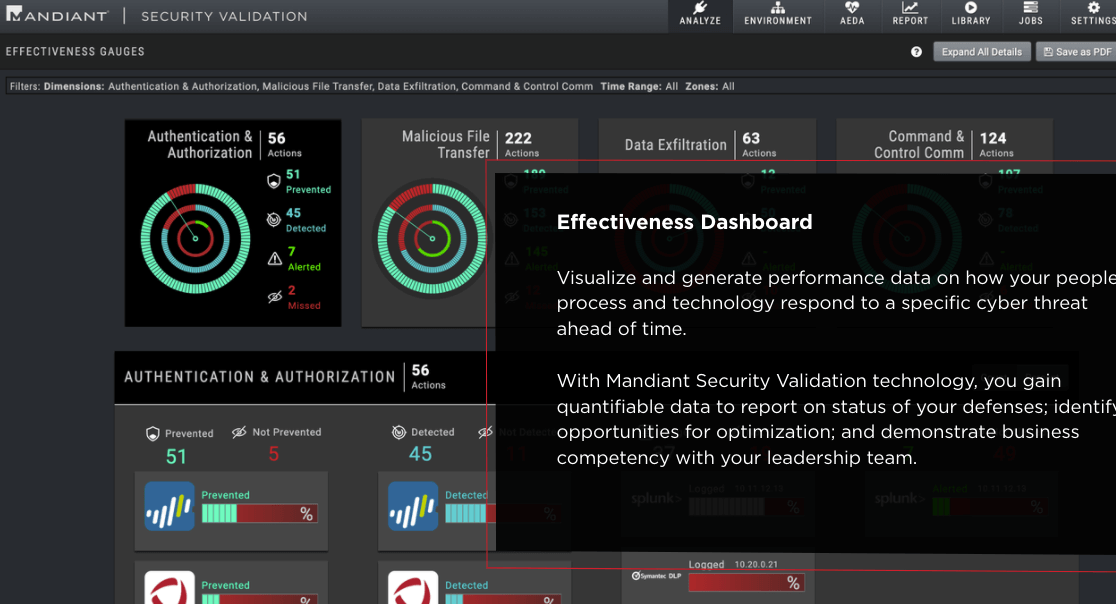
Task: Click the Not Prevented 5 value
Action: [x=273, y=454]
